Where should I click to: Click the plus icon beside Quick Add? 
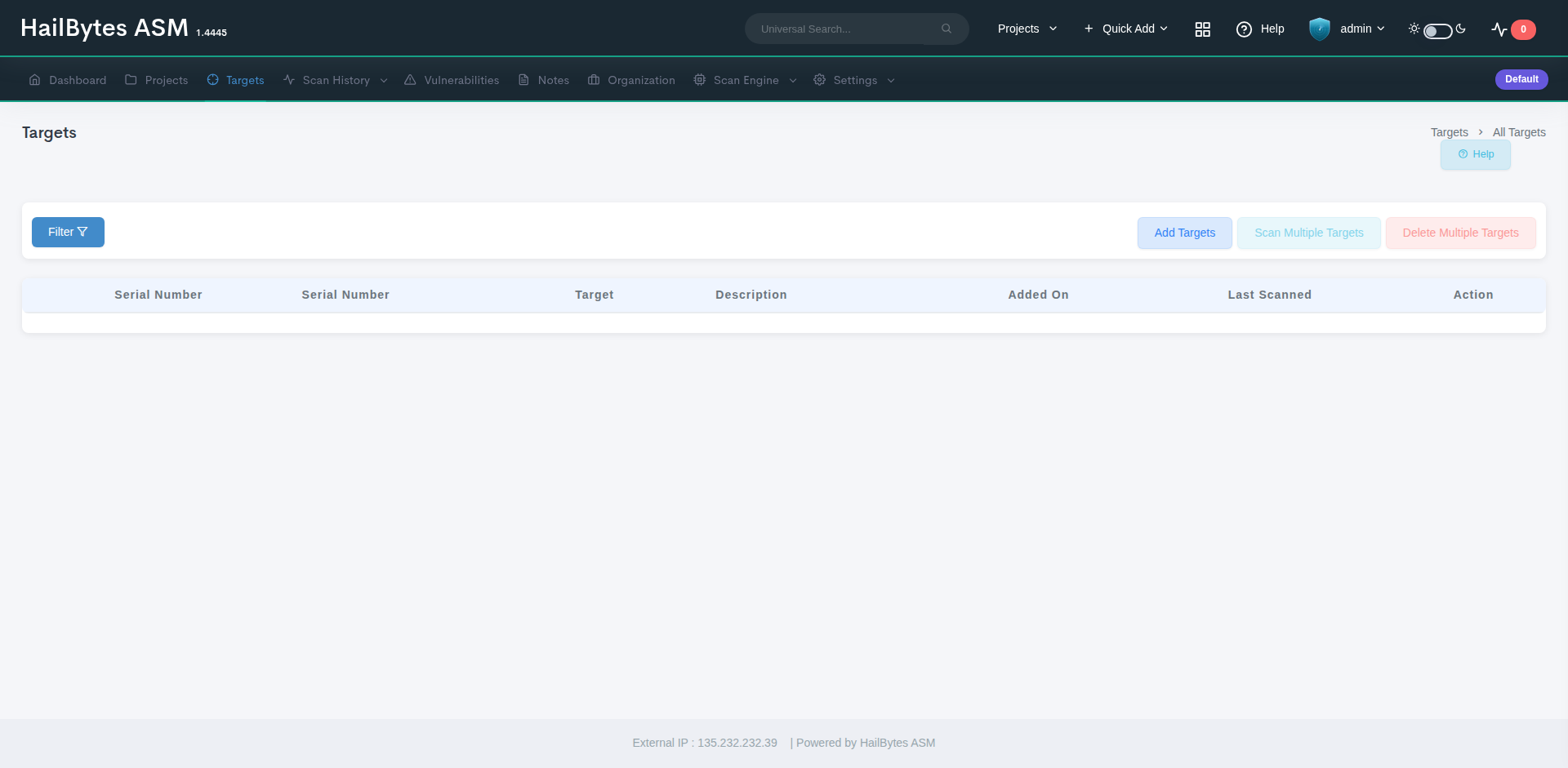tap(1088, 29)
